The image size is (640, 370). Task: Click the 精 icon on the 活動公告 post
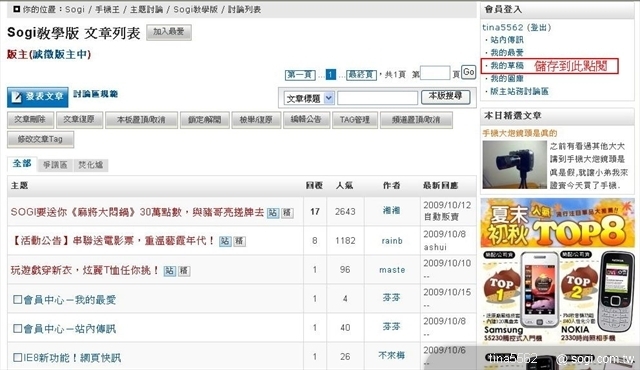coord(239,241)
